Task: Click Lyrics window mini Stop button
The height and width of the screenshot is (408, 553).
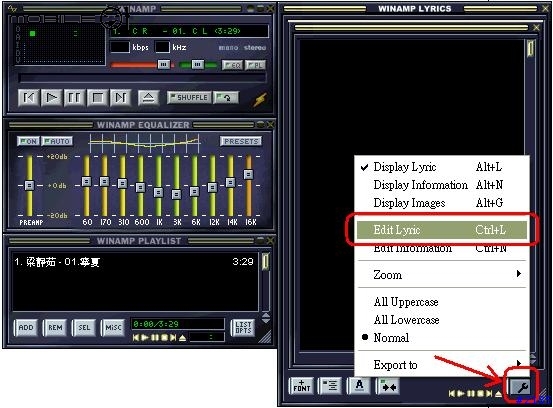Action: [481, 393]
